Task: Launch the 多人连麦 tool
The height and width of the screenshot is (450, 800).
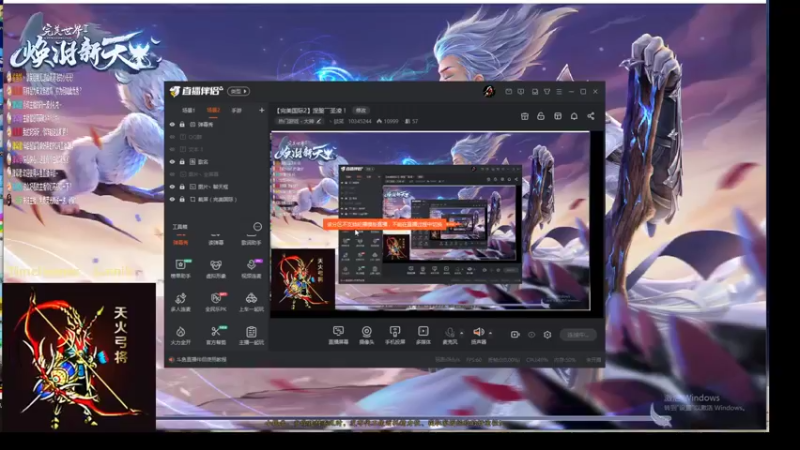Action: pyautogui.click(x=180, y=302)
